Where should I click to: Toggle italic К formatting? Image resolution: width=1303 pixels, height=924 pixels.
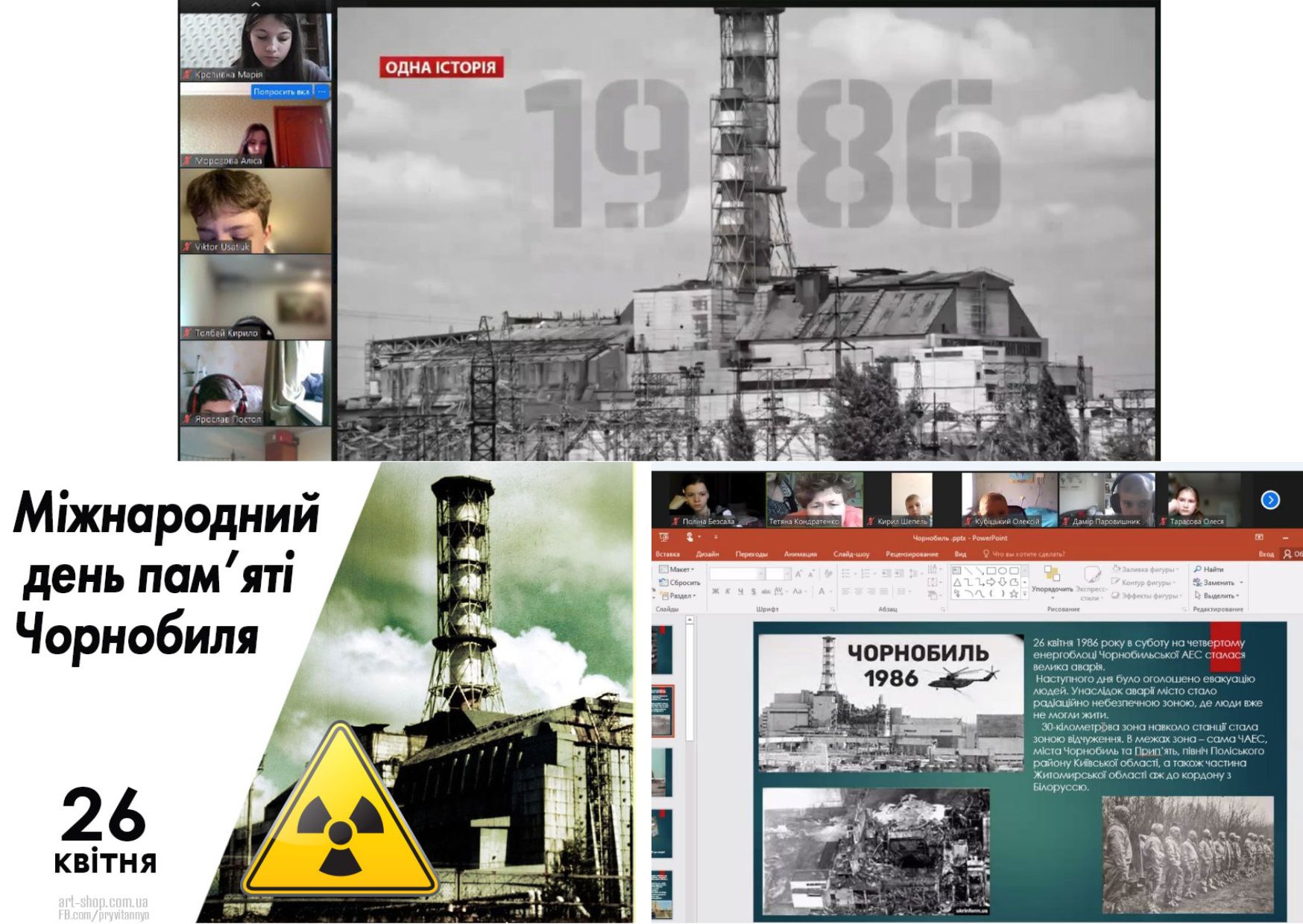[728, 592]
